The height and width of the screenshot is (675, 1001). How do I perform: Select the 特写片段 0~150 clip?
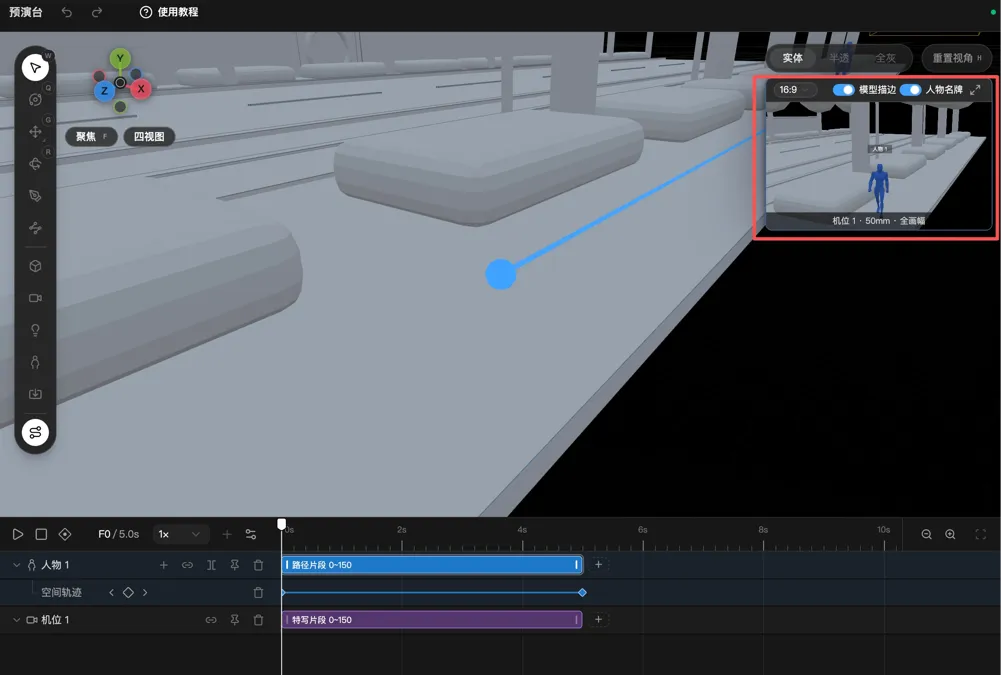coord(432,619)
